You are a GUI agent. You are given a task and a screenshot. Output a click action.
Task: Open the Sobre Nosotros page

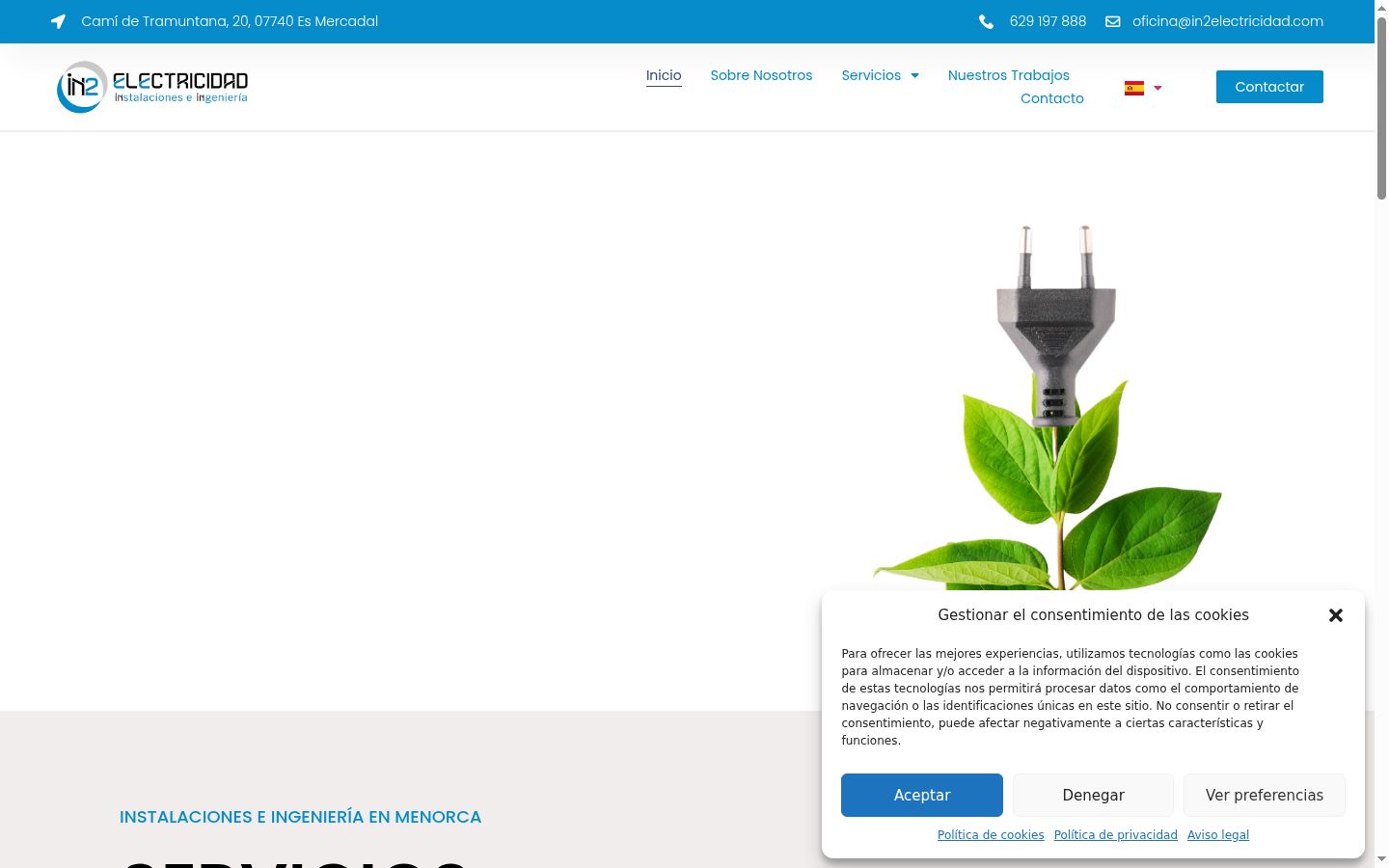click(x=761, y=75)
